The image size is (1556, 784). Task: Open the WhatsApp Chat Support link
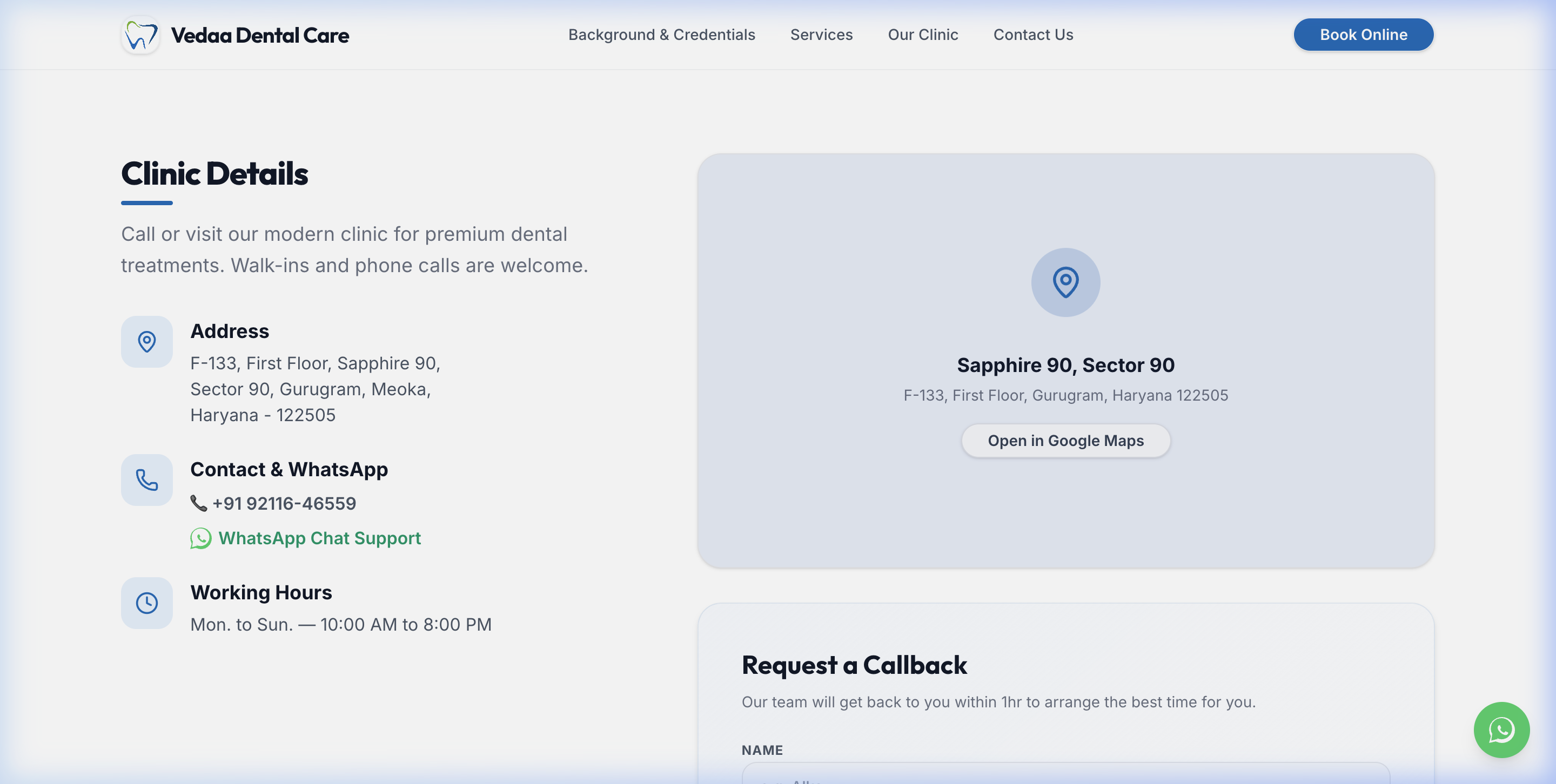(319, 538)
